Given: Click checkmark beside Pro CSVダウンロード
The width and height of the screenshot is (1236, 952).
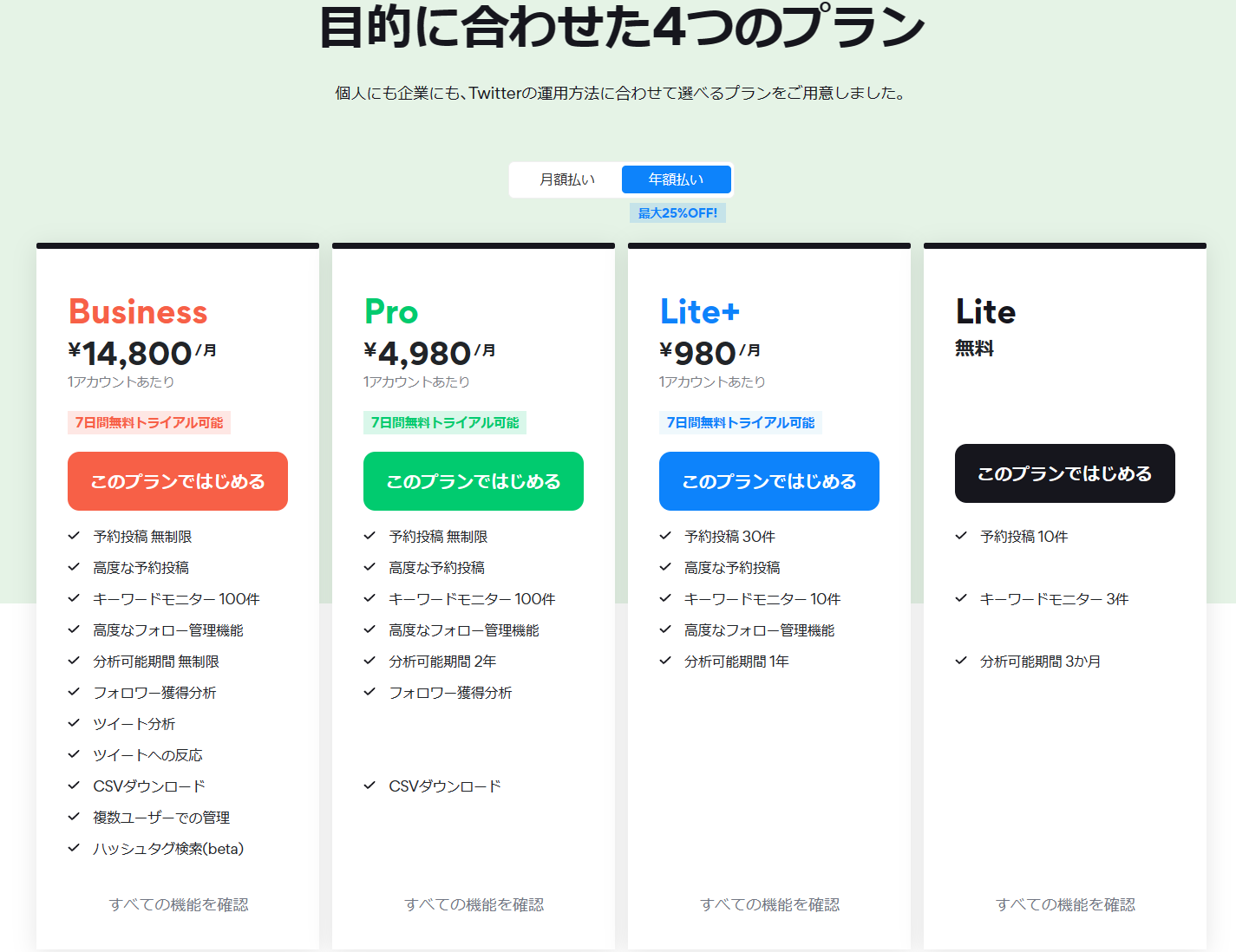Looking at the screenshot, I should (x=370, y=786).
